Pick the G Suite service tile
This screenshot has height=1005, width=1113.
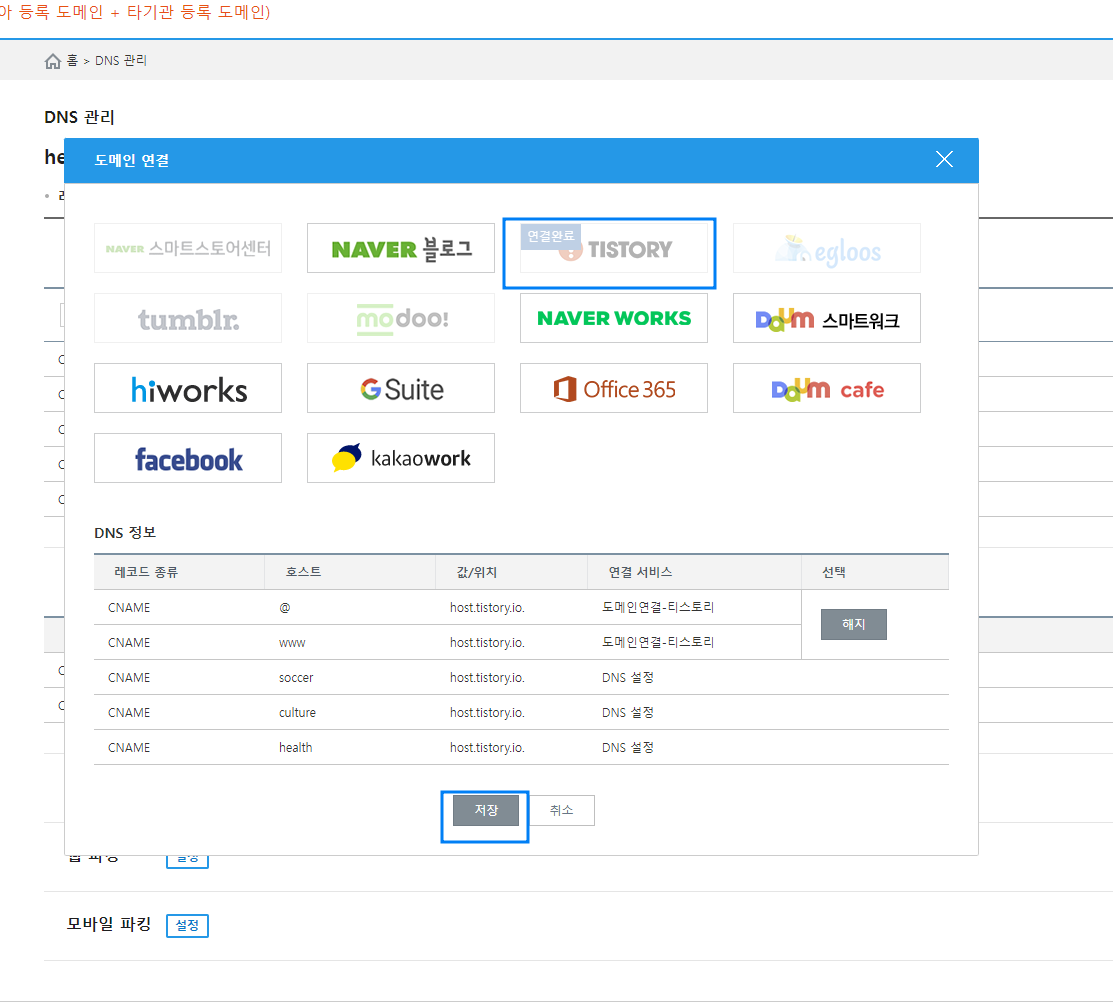click(x=400, y=388)
